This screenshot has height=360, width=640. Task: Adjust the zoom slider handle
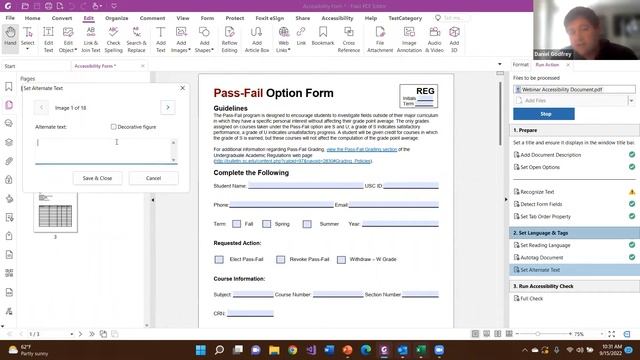tap(538, 334)
